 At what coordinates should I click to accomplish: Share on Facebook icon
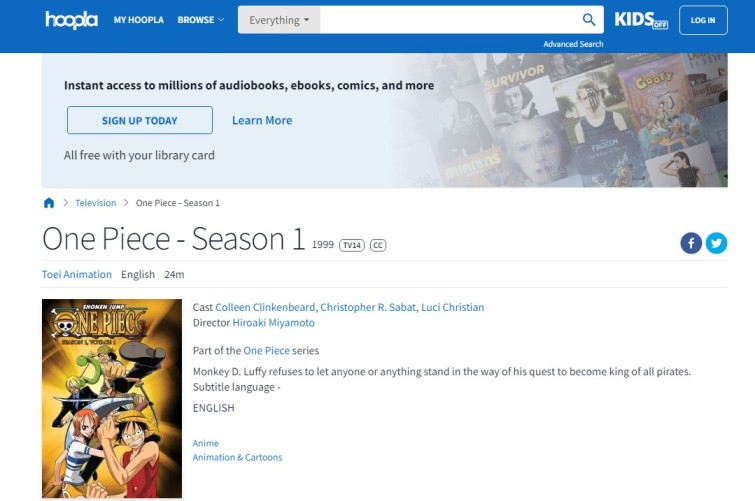click(x=691, y=243)
